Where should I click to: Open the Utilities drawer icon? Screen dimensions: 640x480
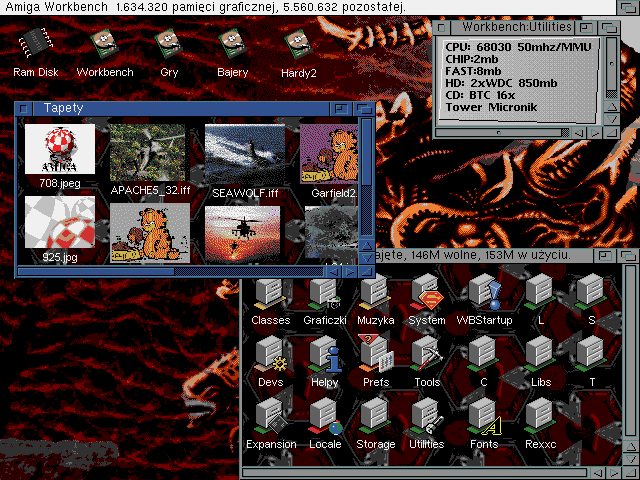pos(427,417)
